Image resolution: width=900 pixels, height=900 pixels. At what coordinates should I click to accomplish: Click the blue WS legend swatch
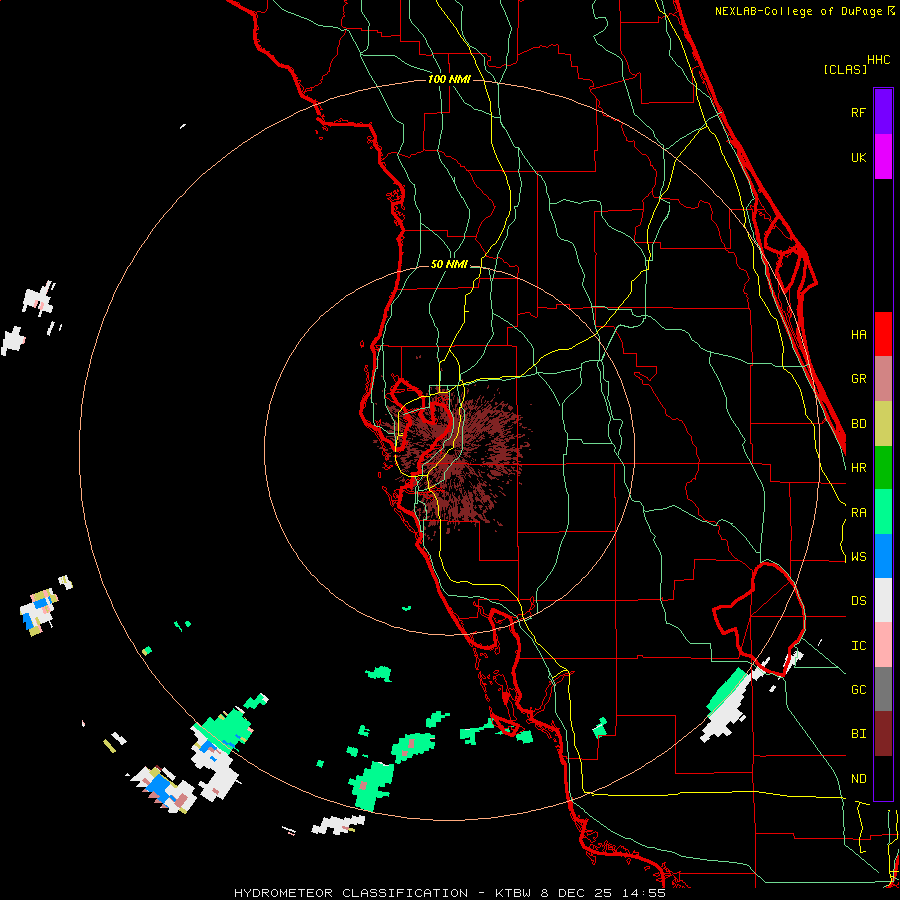coord(883,556)
